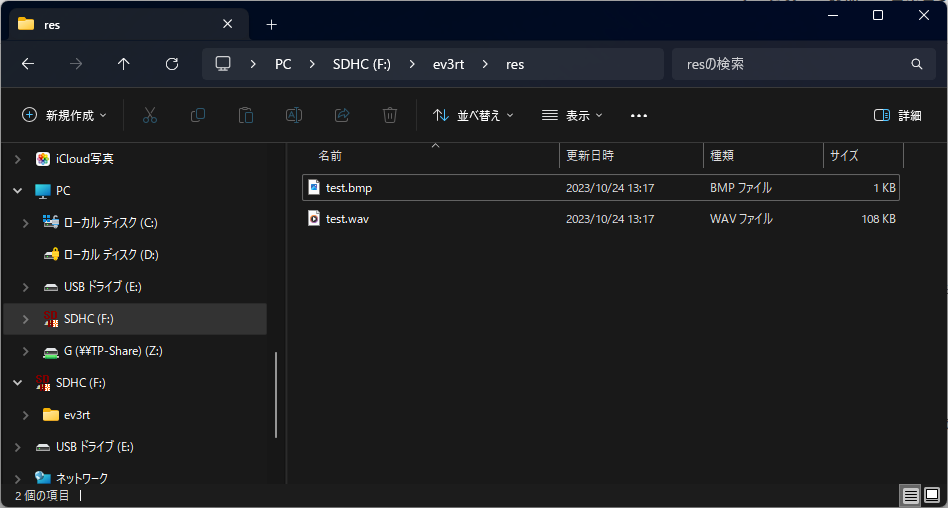The width and height of the screenshot is (948, 508).
Task: Select ev3rt folder in navigation pane
Action: pyautogui.click(x=77, y=415)
